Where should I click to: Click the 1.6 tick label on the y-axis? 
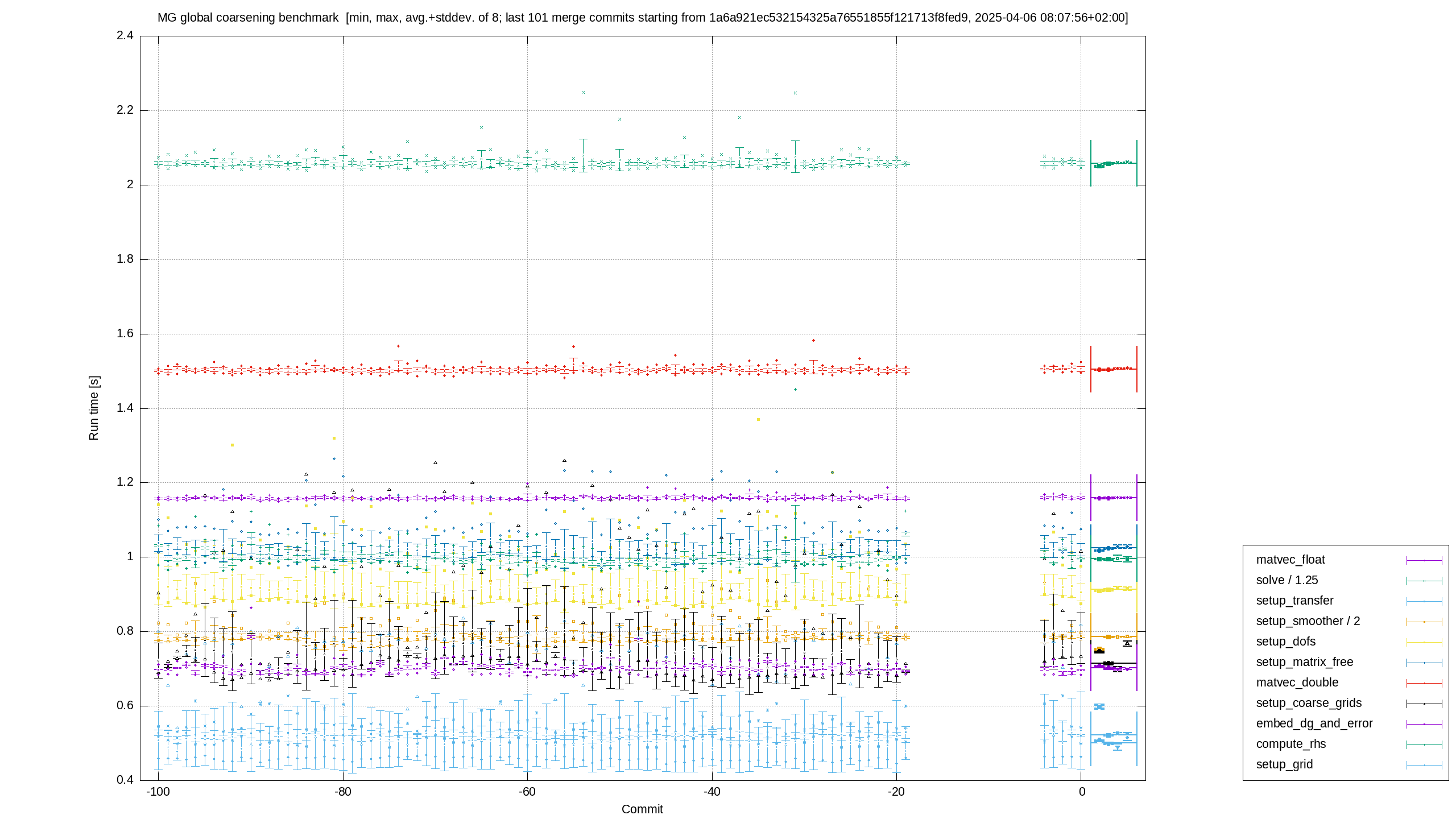coord(125,334)
